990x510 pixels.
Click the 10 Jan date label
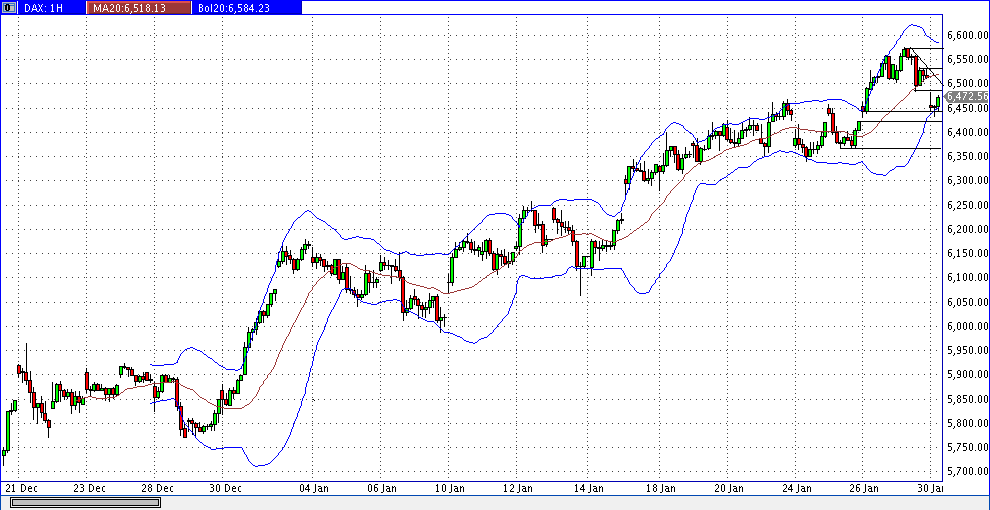(x=451, y=489)
